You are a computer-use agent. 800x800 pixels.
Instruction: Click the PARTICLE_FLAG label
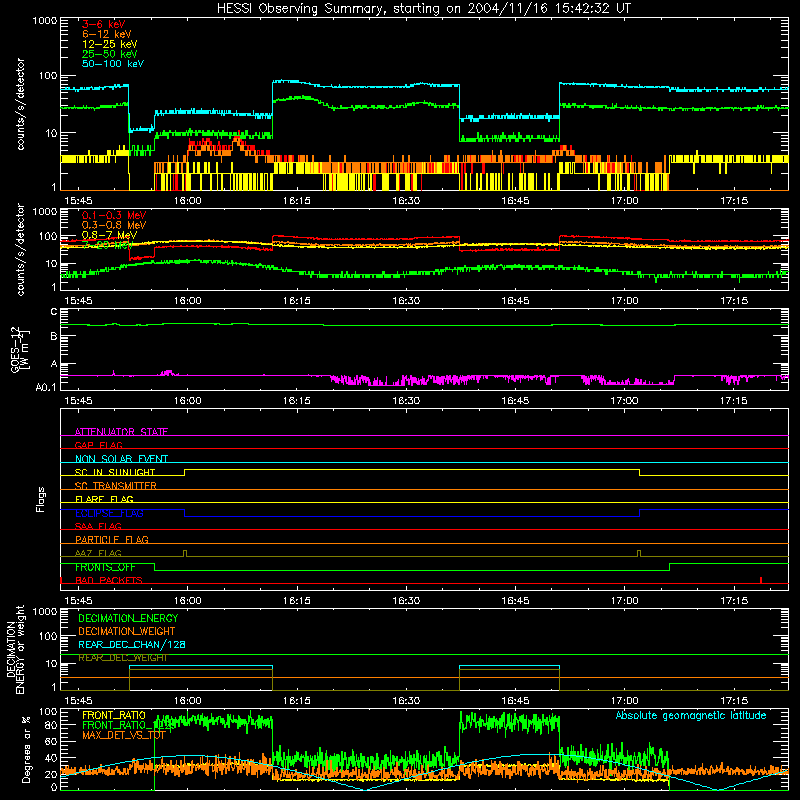pyautogui.click(x=112, y=539)
